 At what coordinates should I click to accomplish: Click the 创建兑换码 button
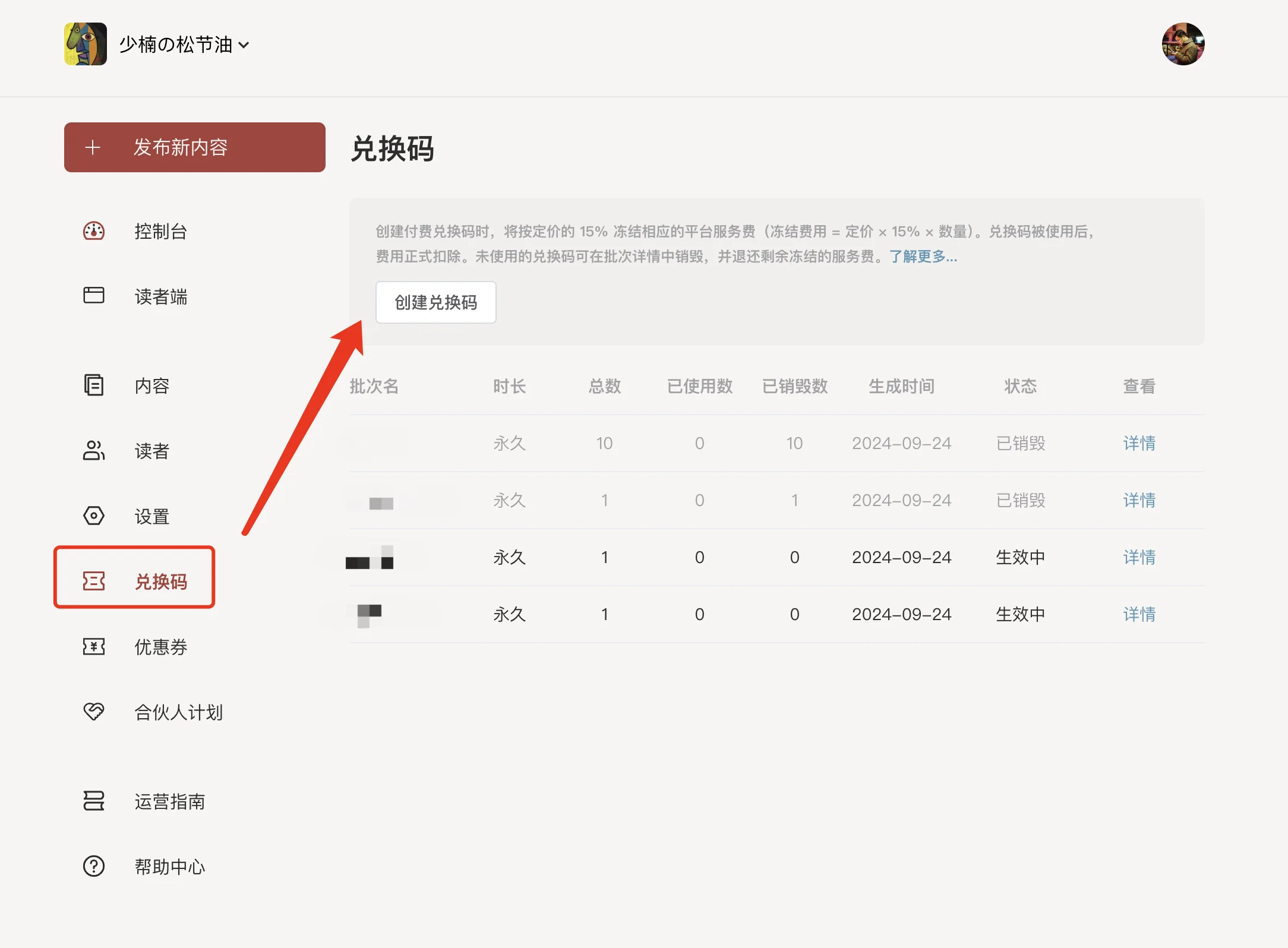tap(435, 302)
